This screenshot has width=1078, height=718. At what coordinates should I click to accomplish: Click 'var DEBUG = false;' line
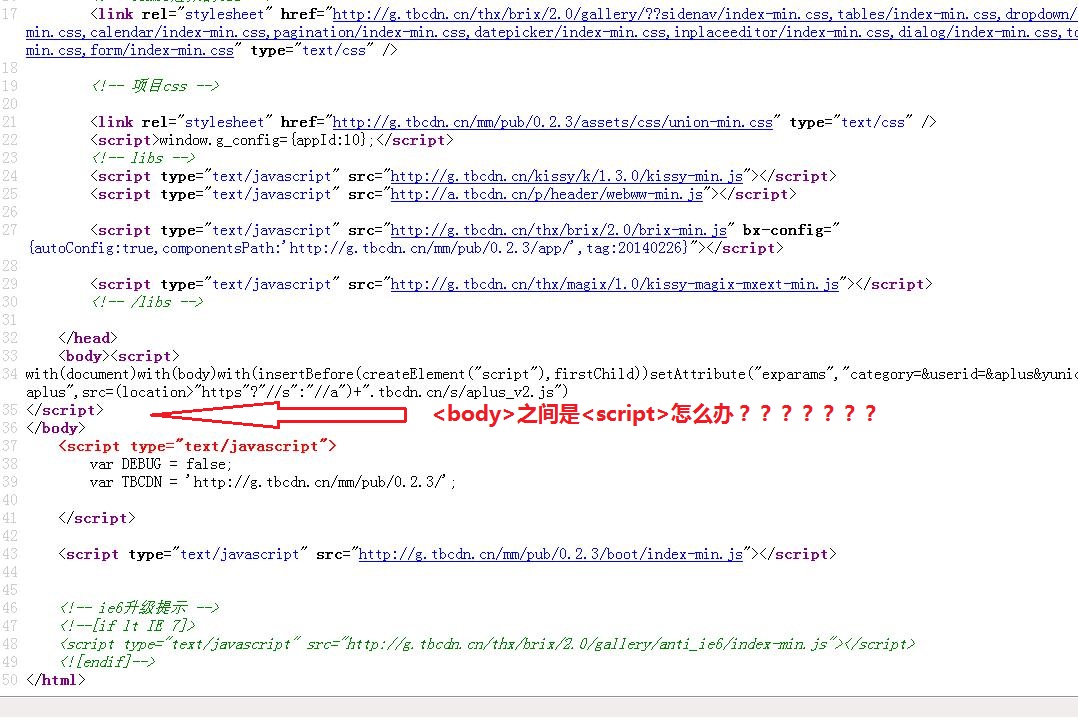(161, 464)
